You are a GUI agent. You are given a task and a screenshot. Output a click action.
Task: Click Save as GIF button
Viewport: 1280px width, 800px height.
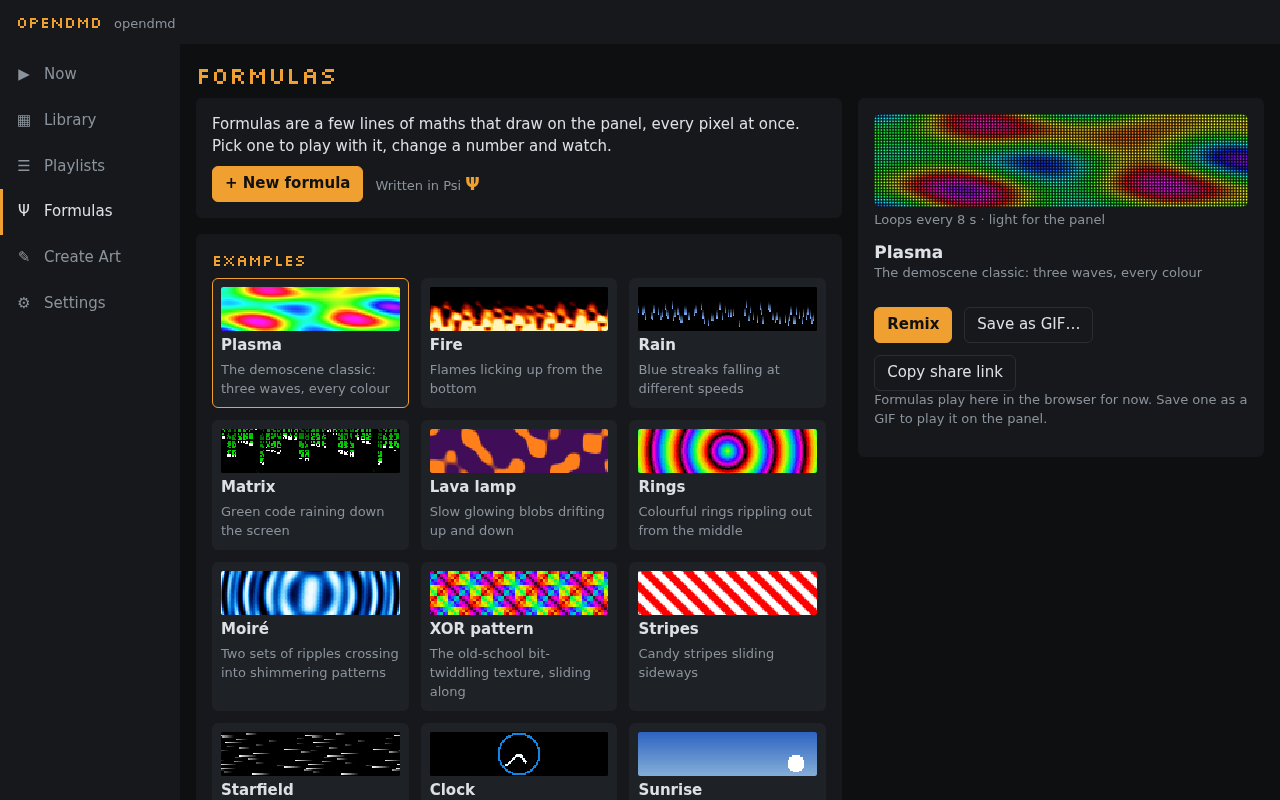point(1028,325)
